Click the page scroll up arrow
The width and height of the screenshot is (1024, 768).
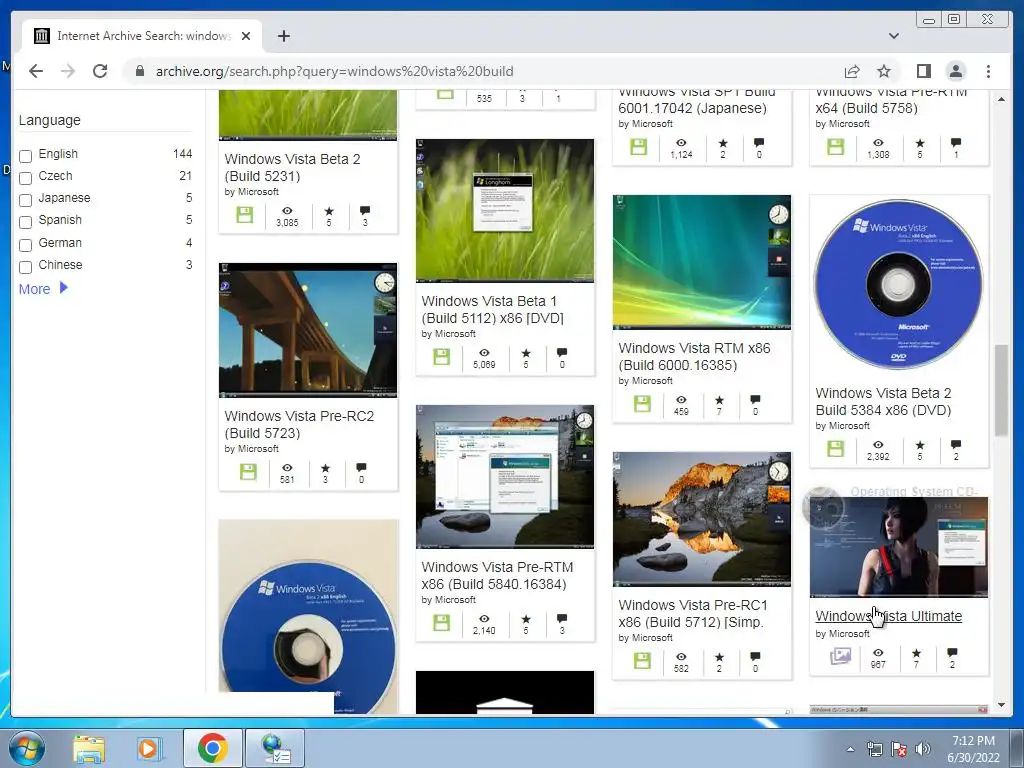[1001, 99]
